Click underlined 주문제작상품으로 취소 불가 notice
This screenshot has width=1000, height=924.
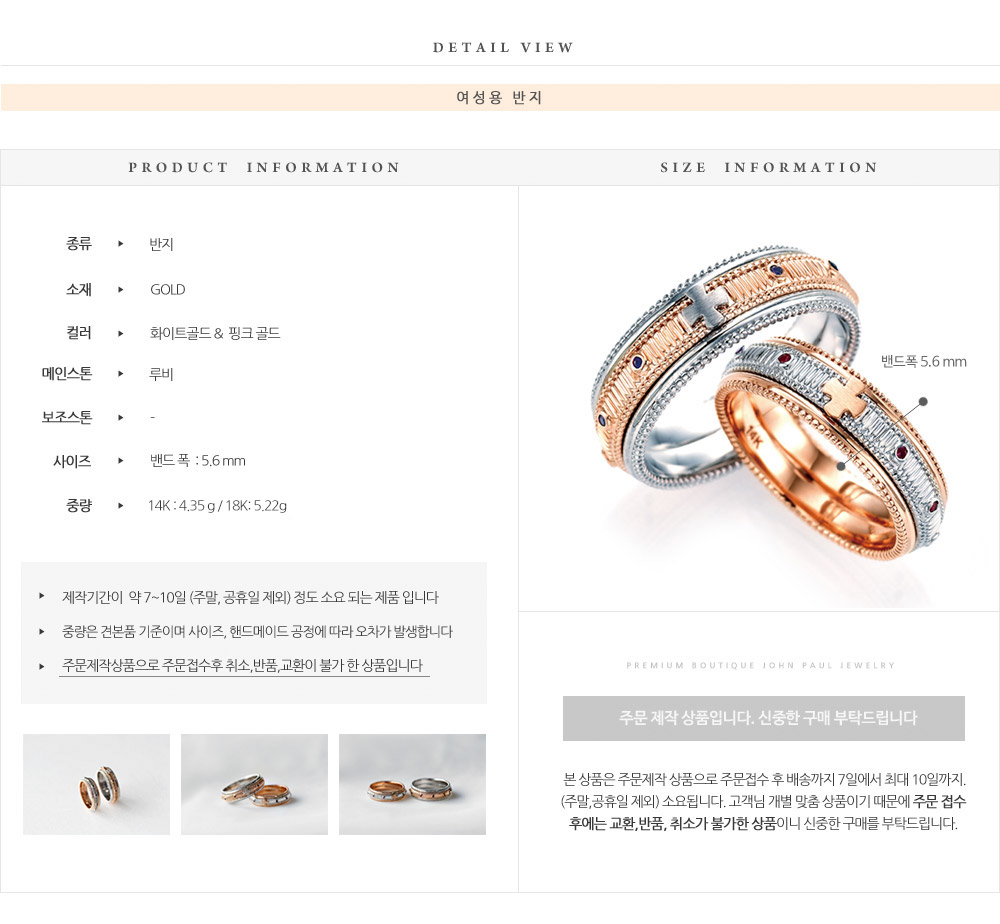point(243,666)
